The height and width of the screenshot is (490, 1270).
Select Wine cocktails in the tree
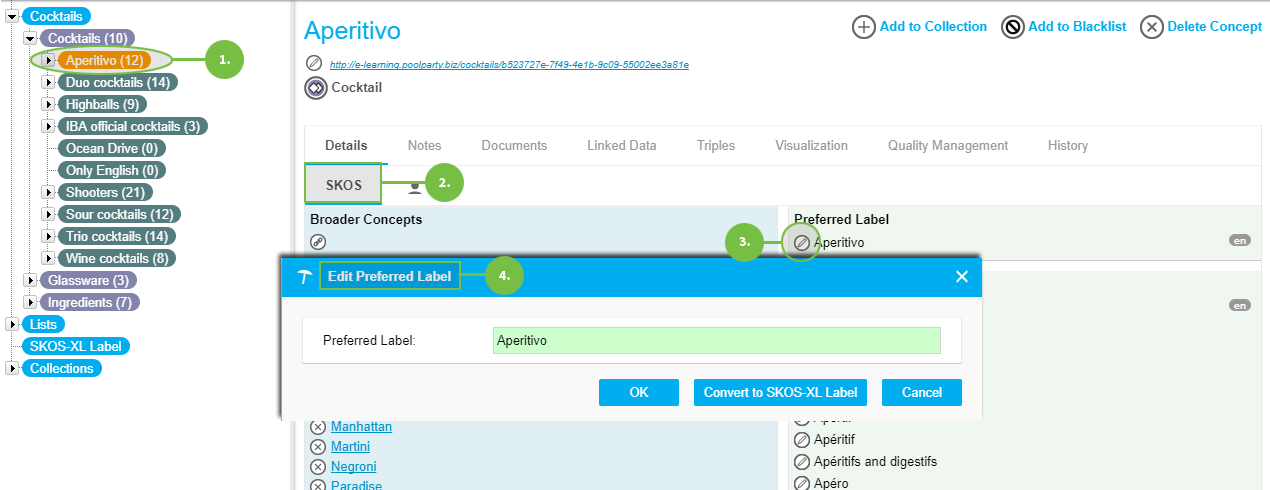[x=116, y=258]
